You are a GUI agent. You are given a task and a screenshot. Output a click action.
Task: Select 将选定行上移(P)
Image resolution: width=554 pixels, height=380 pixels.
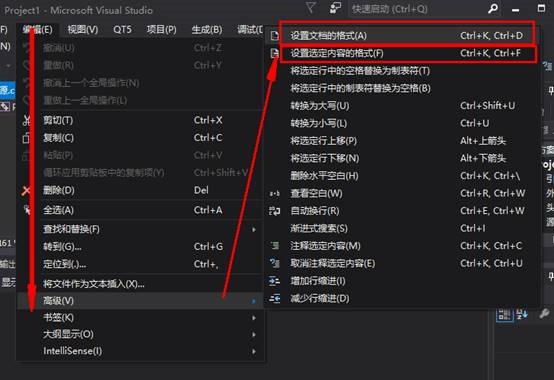(403, 141)
